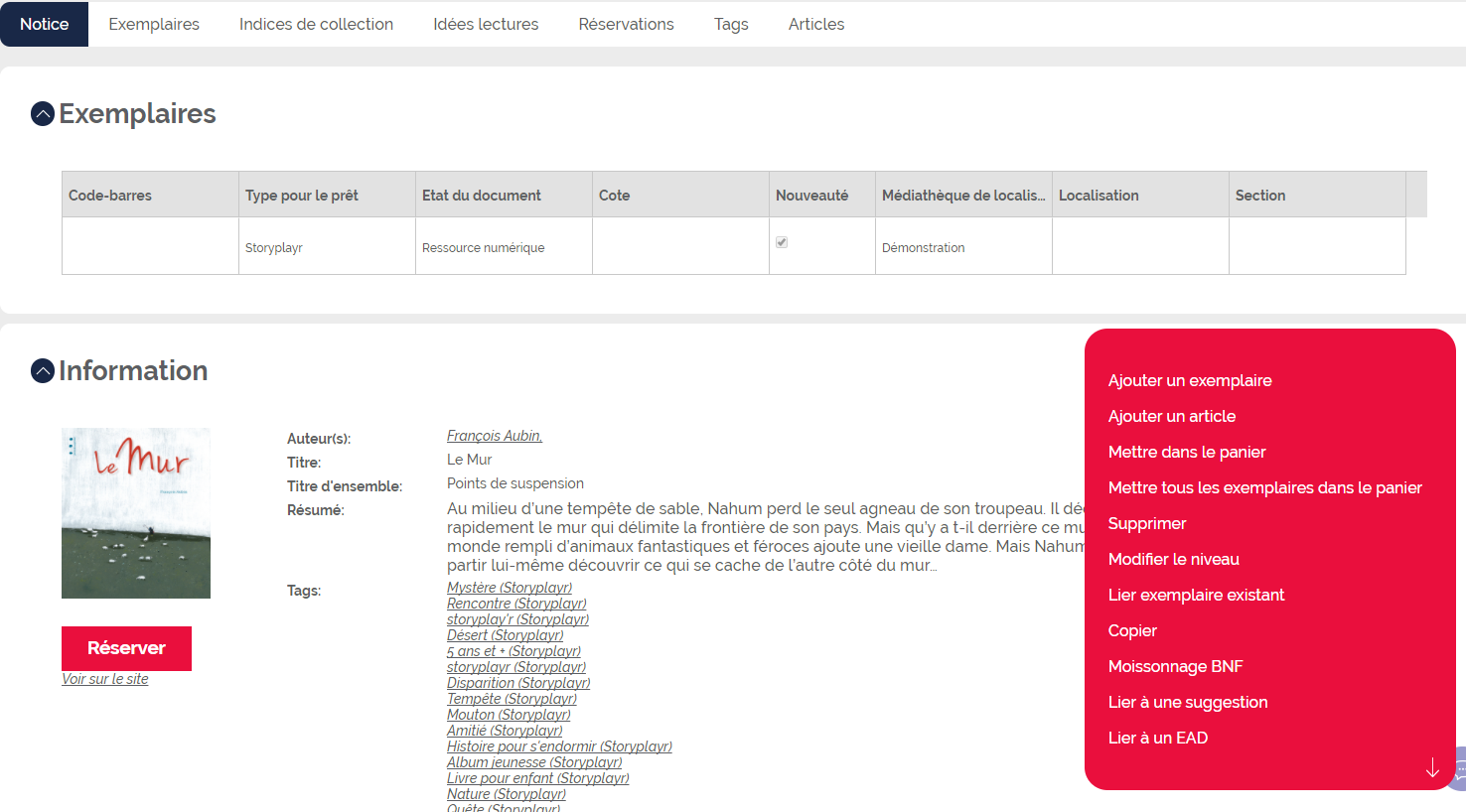
Task: Open the storyplay'r (Storyplayr) tag
Action: click(x=517, y=619)
